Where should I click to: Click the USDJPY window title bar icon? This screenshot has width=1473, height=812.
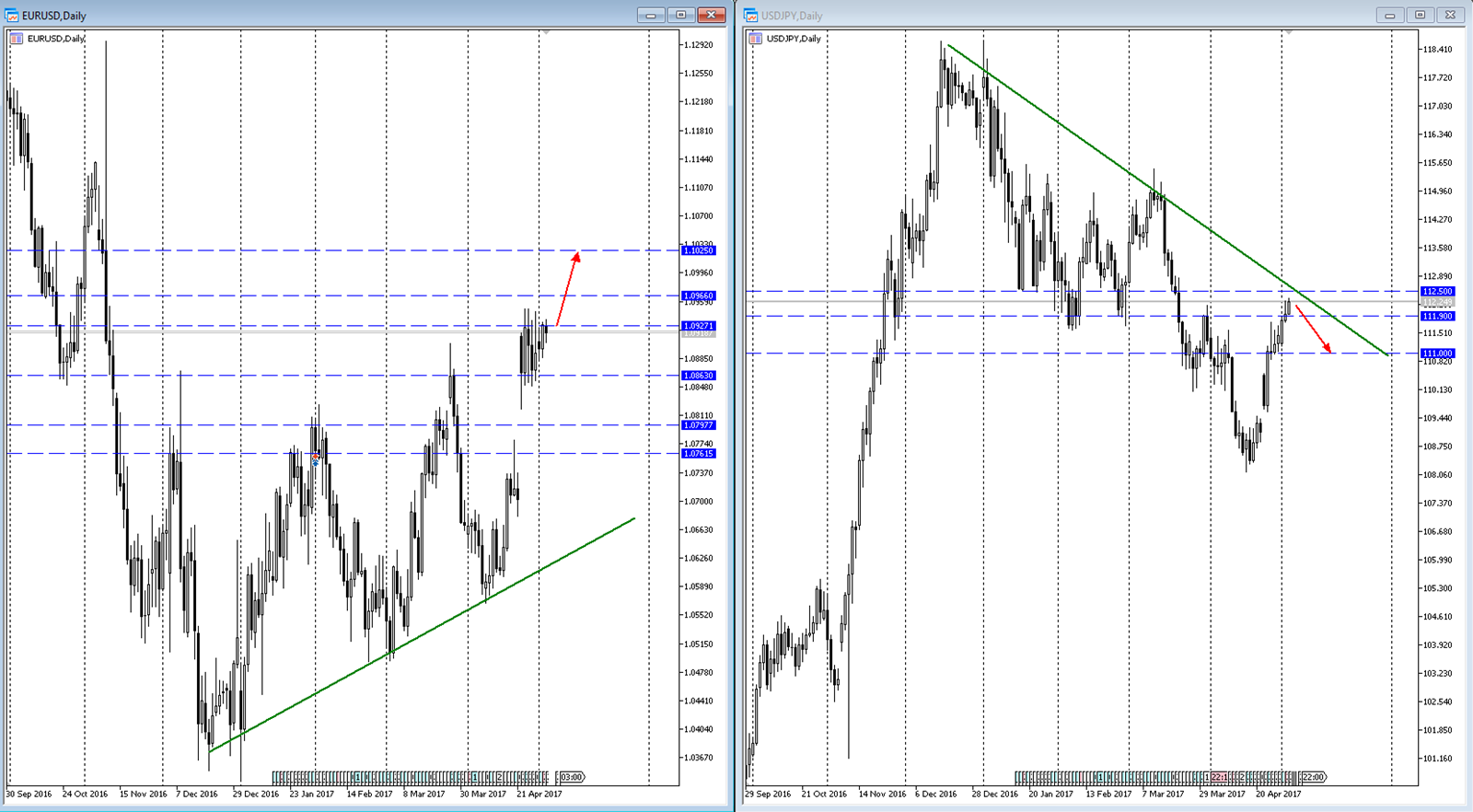click(x=751, y=15)
